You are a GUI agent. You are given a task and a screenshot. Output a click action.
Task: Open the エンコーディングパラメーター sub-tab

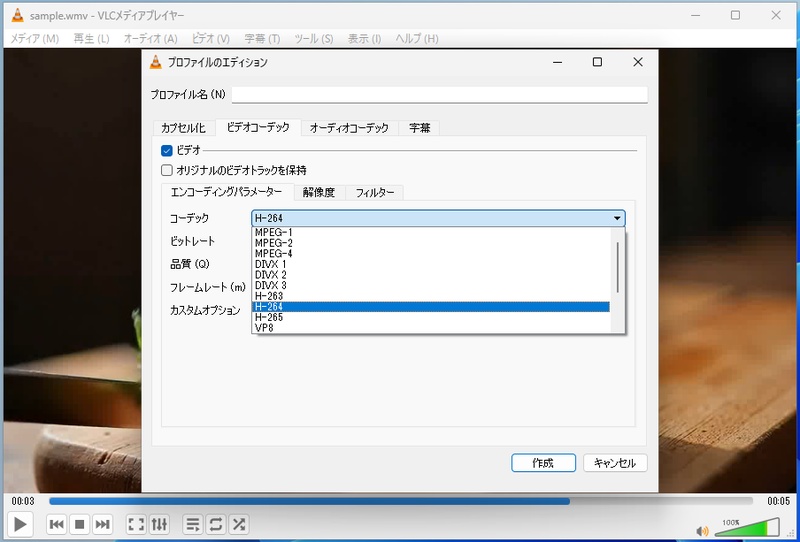227,192
